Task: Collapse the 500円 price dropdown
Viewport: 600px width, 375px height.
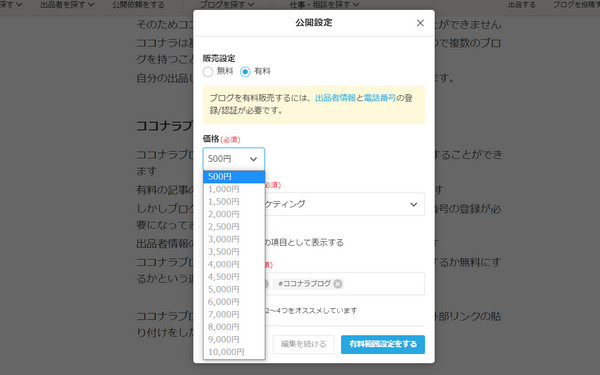Action: (234, 159)
